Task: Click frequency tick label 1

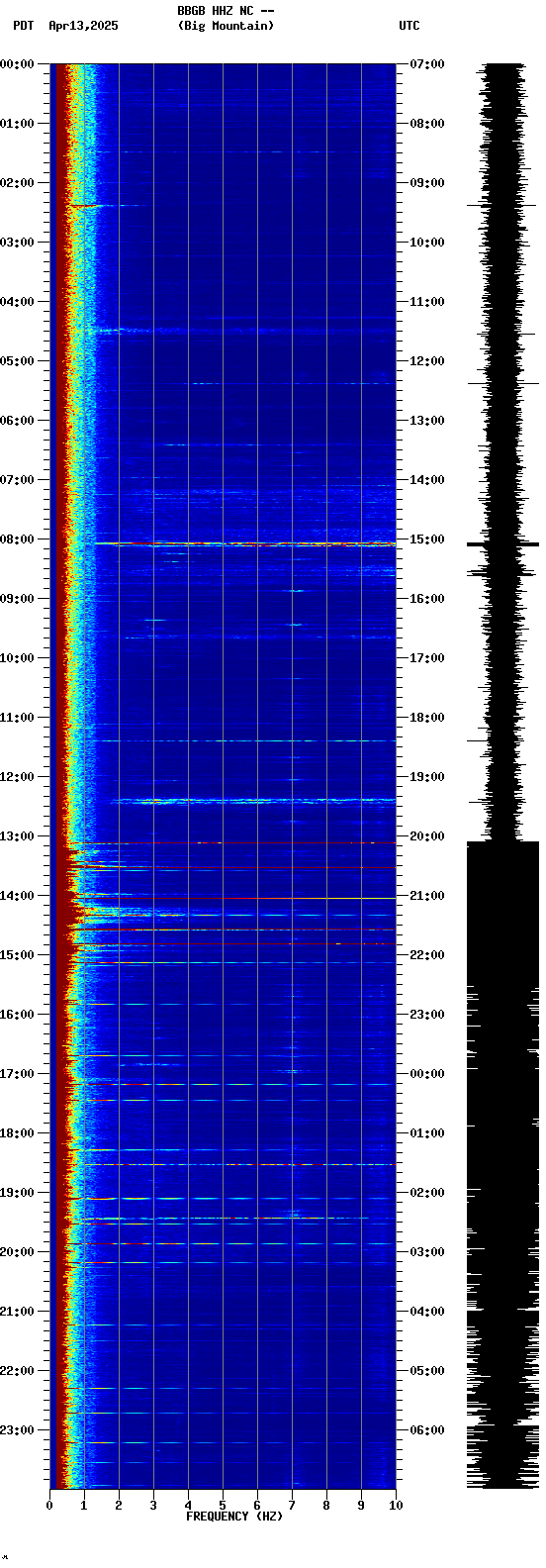Action: point(84,1506)
